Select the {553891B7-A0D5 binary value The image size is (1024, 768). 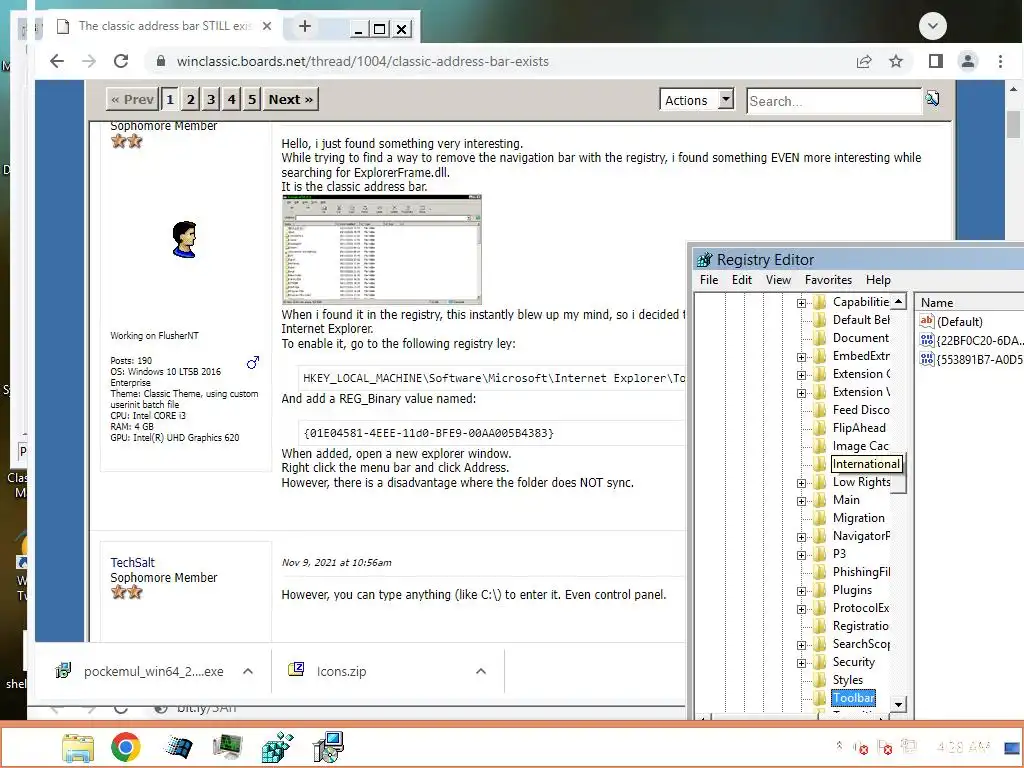pos(971,359)
